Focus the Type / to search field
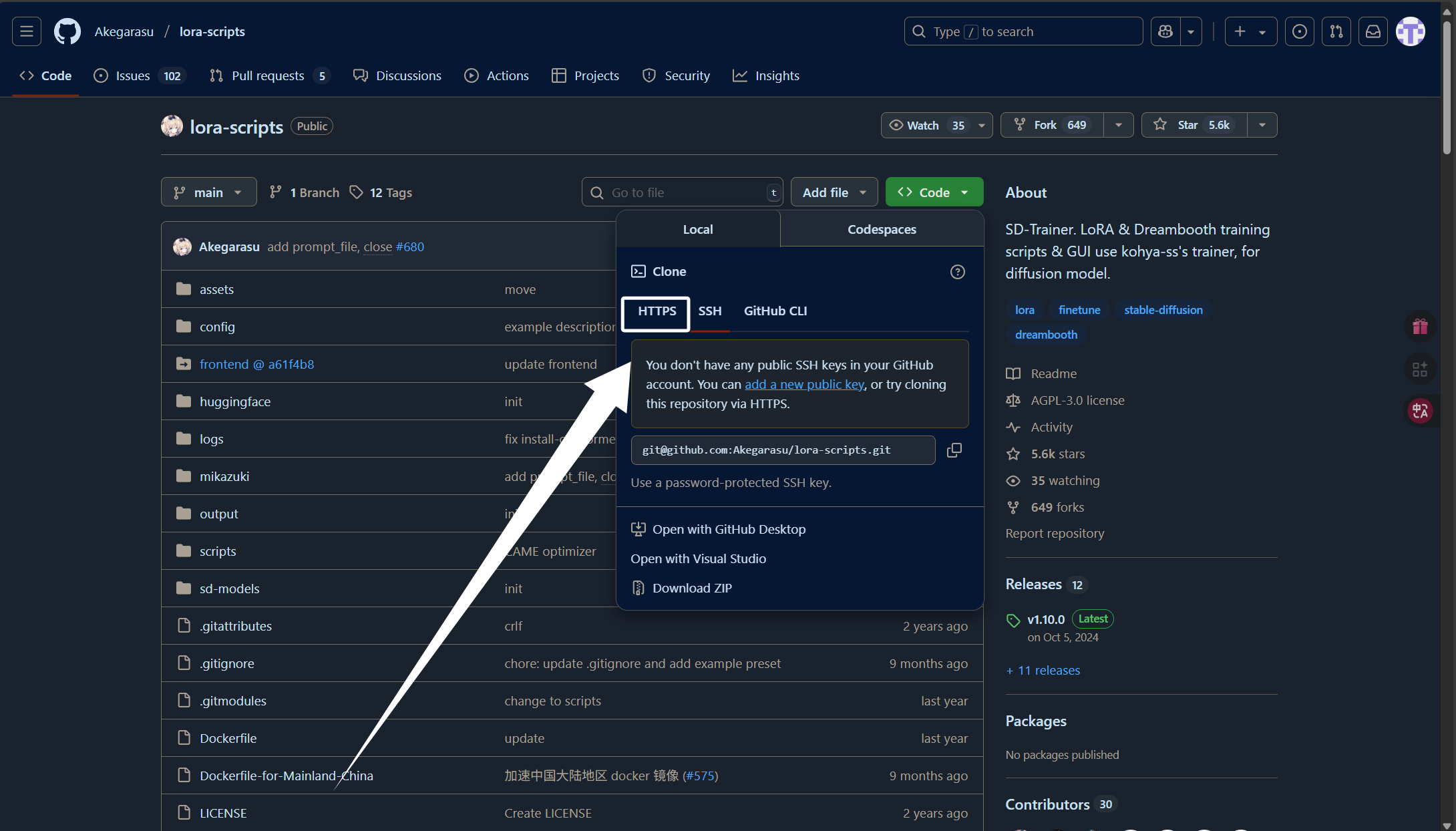1456x831 pixels. (x=1023, y=31)
